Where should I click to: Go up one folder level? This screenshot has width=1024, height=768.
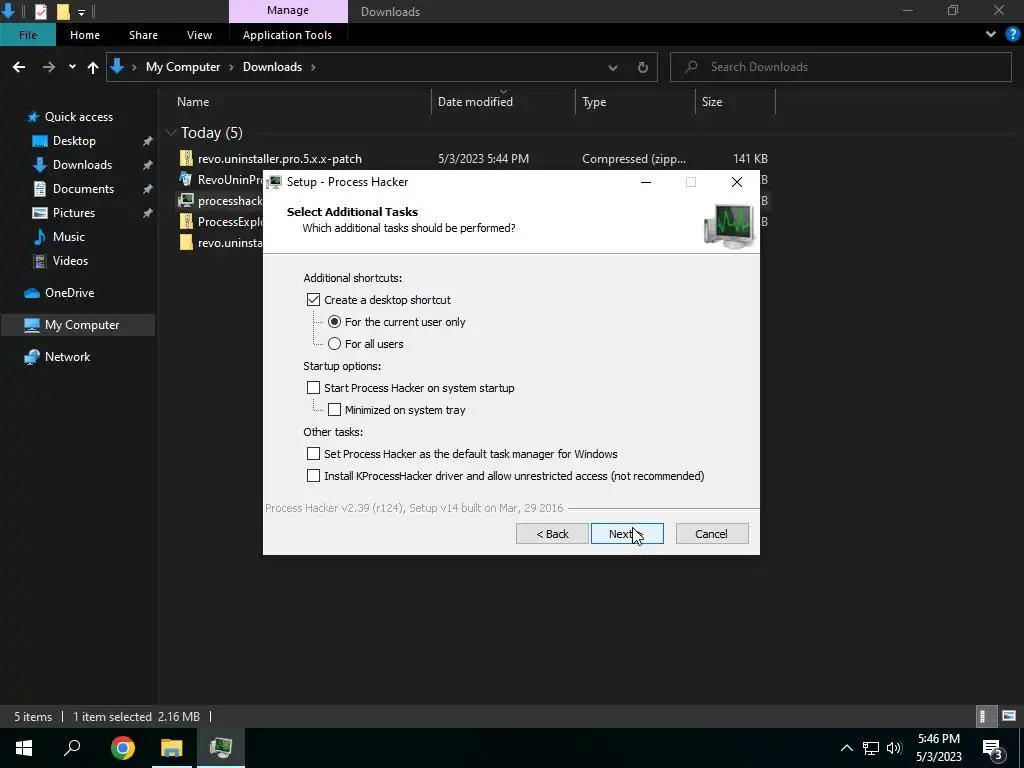[x=93, y=67]
